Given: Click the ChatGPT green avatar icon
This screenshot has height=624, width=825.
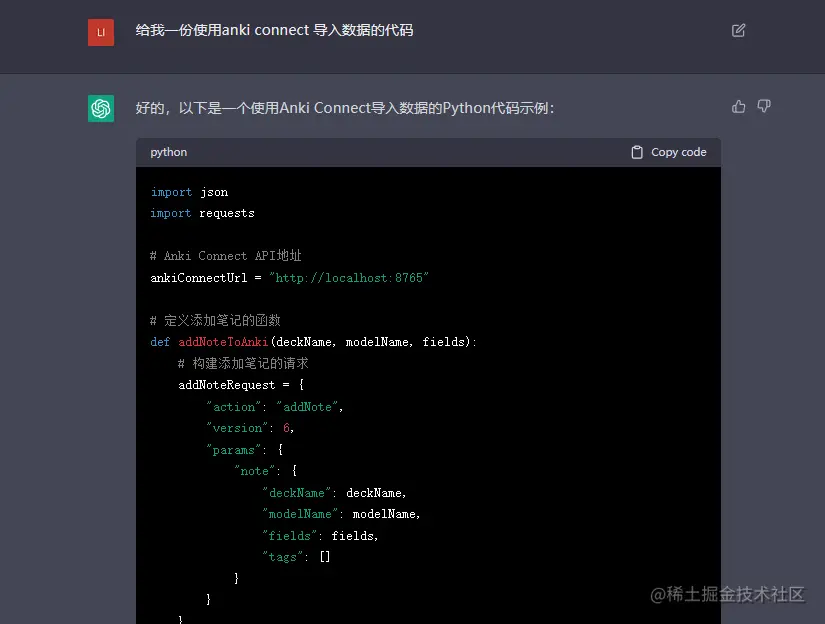Looking at the screenshot, I should click(100, 107).
